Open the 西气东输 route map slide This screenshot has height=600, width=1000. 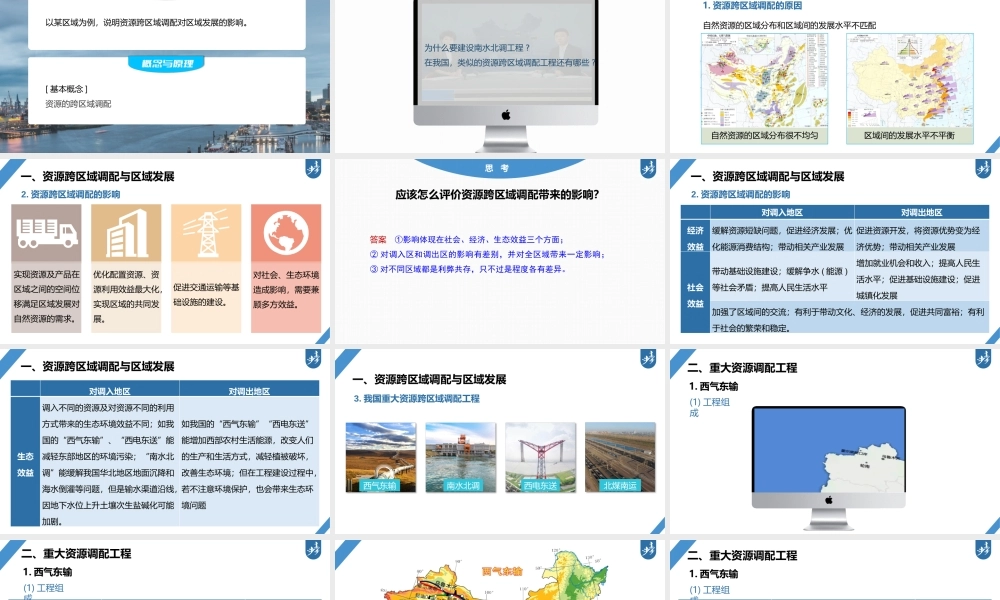tap(500, 575)
